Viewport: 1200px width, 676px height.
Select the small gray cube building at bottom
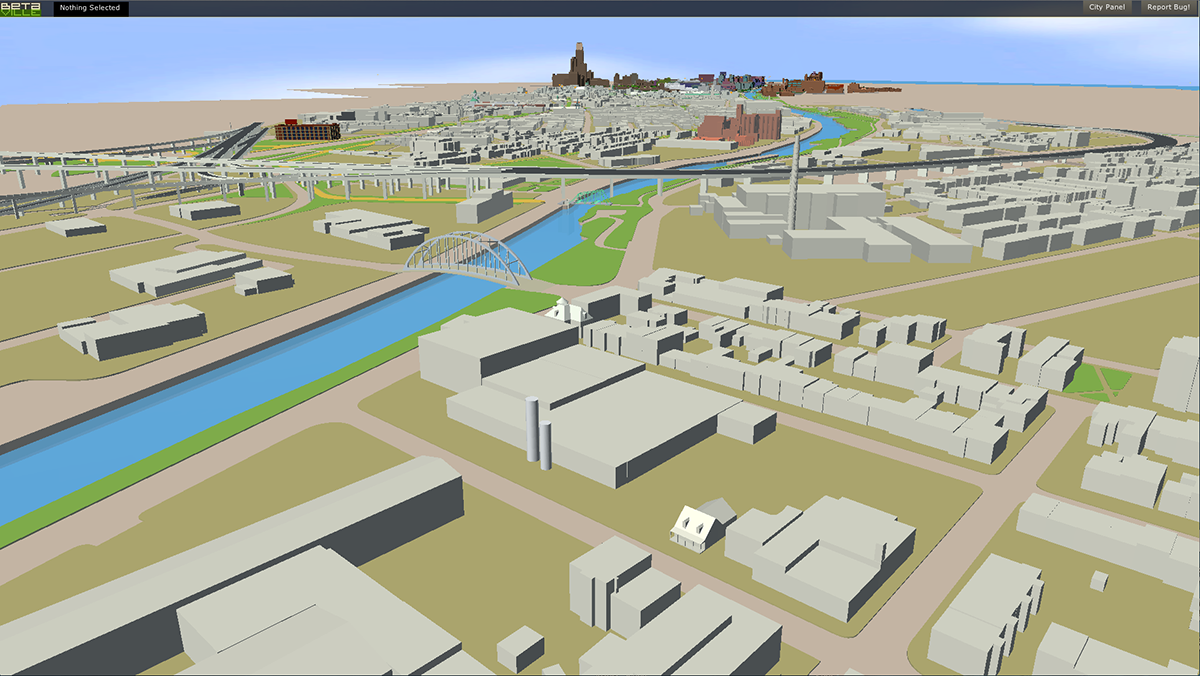click(520, 648)
